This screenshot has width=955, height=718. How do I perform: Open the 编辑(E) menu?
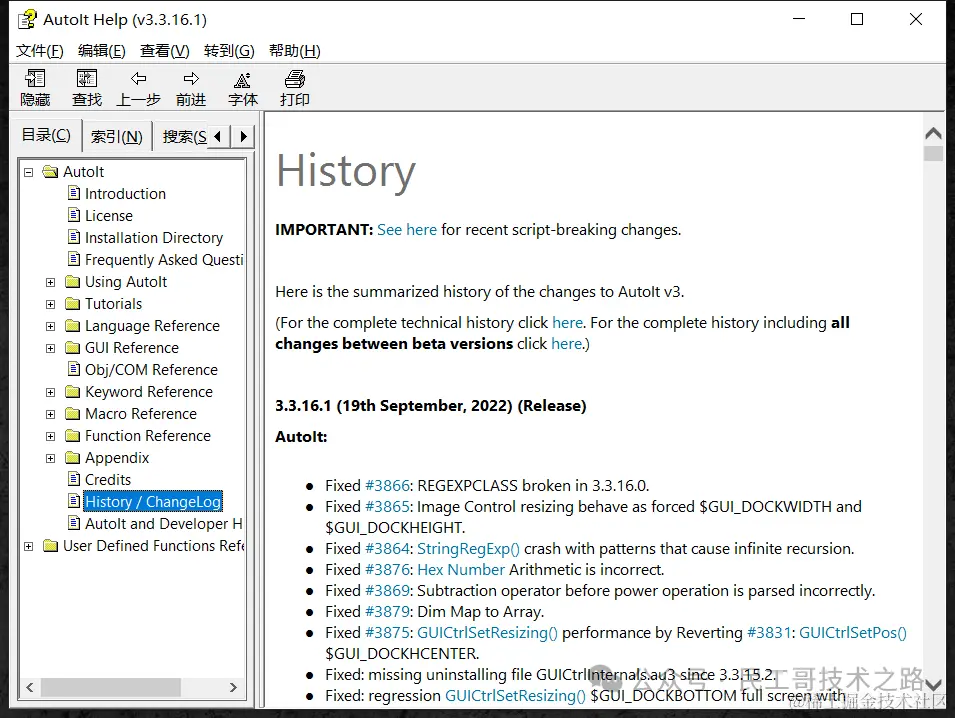tap(102, 51)
